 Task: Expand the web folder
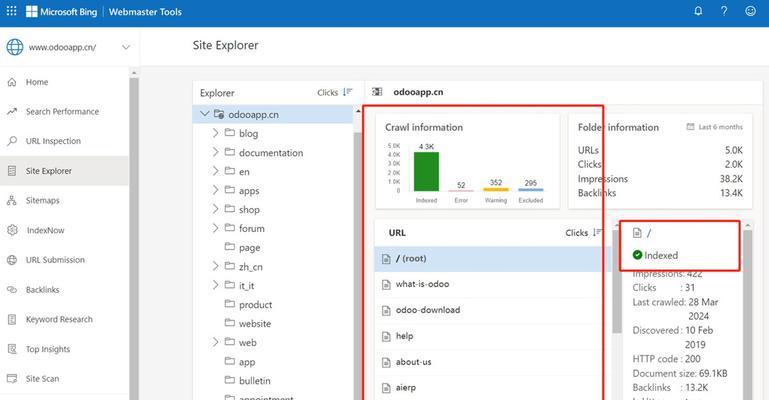[215, 342]
